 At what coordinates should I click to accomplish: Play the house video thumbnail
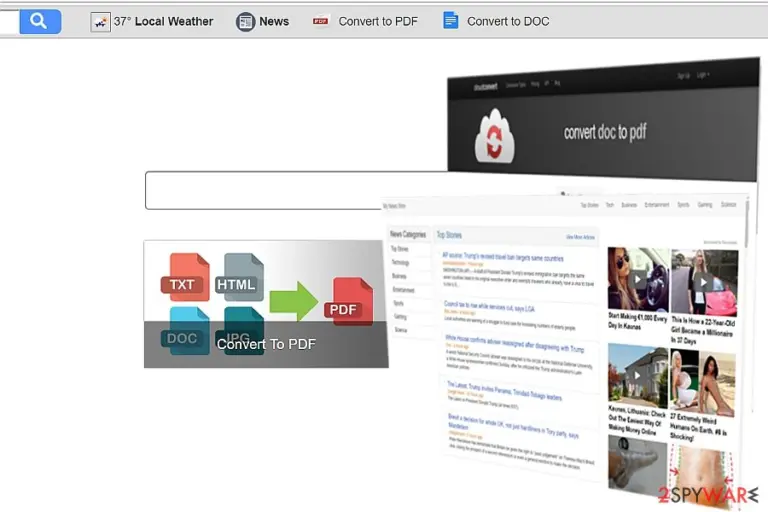point(637,375)
